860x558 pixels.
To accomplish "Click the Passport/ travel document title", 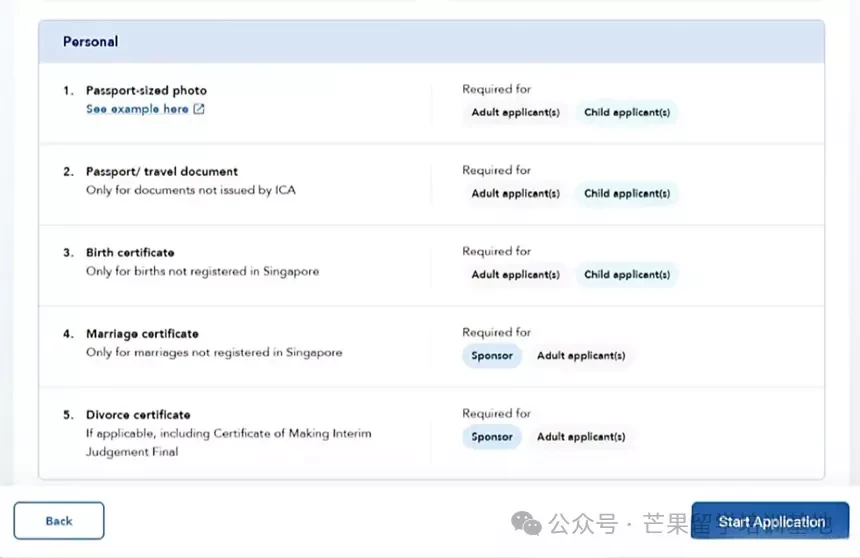I will [x=162, y=172].
